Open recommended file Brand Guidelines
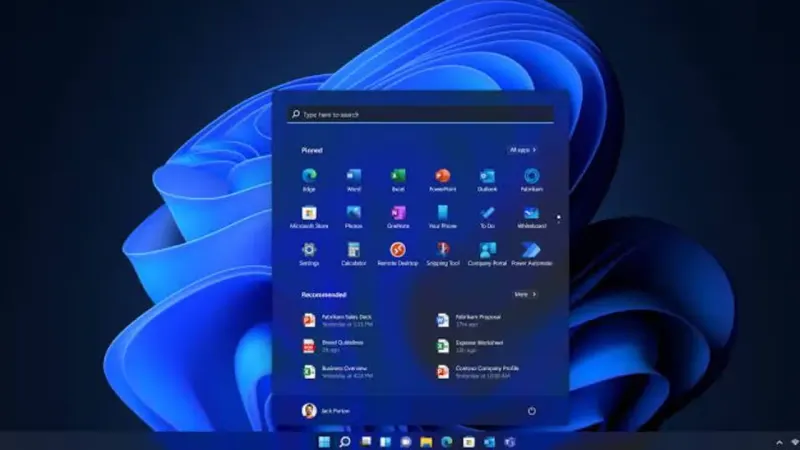Viewport: 800px width, 450px height. [x=334, y=346]
